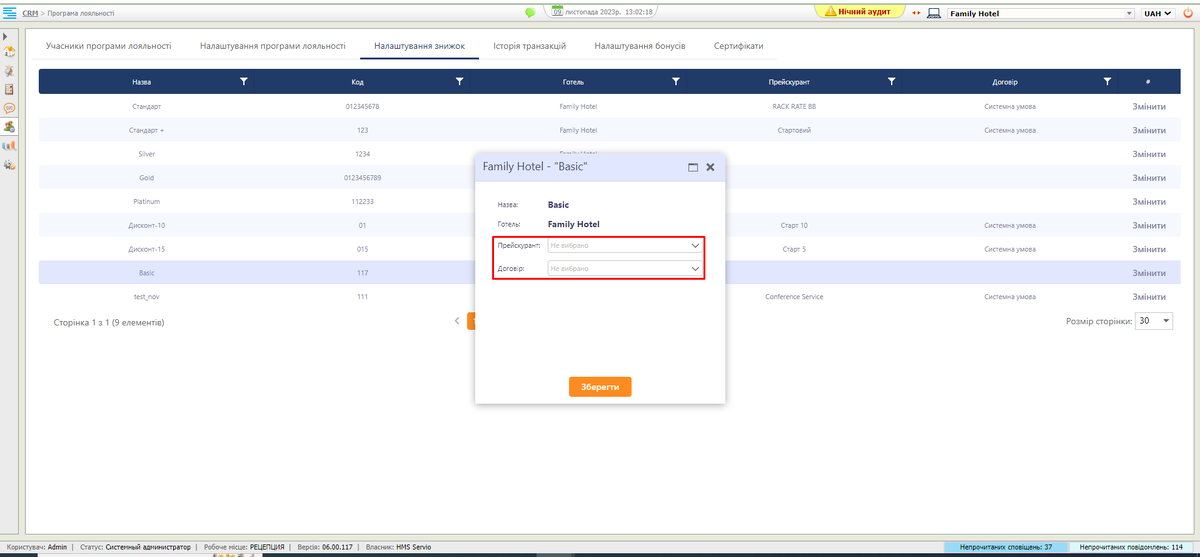Open the Family Hotel selector in top bar
The height and width of the screenshot is (557, 1200).
click(1040, 14)
